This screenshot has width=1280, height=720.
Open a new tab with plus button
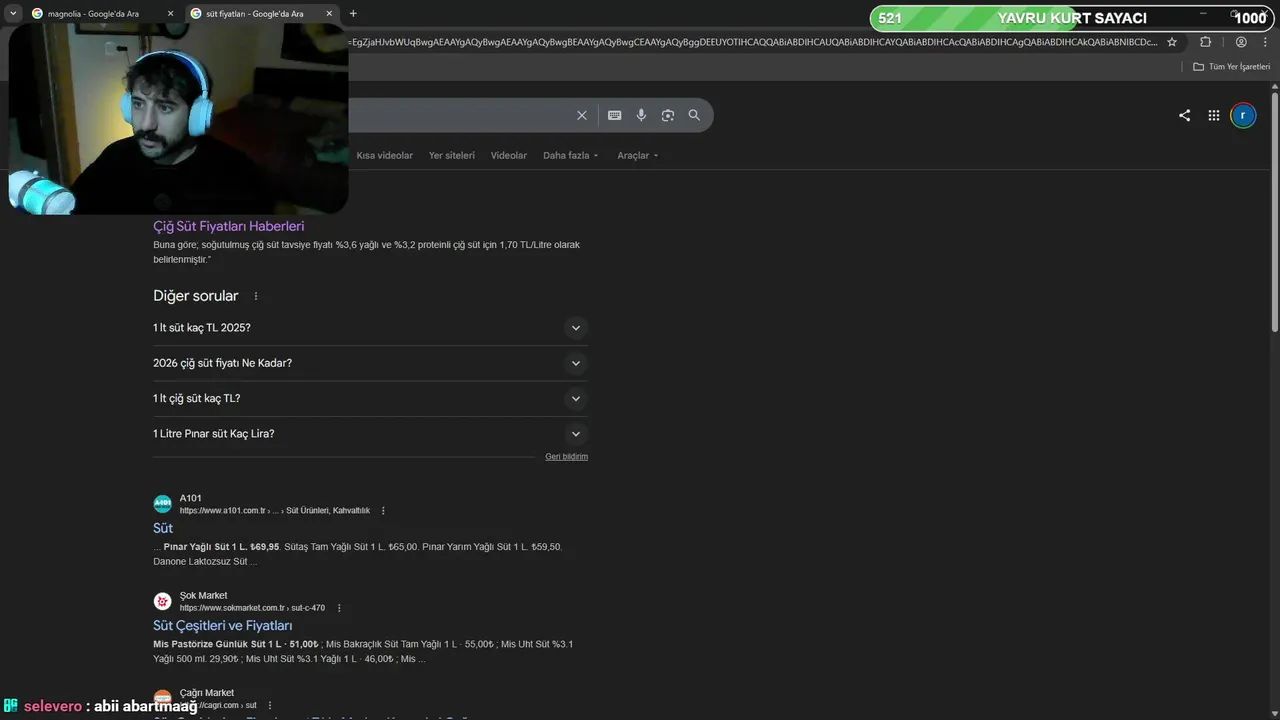pos(353,13)
